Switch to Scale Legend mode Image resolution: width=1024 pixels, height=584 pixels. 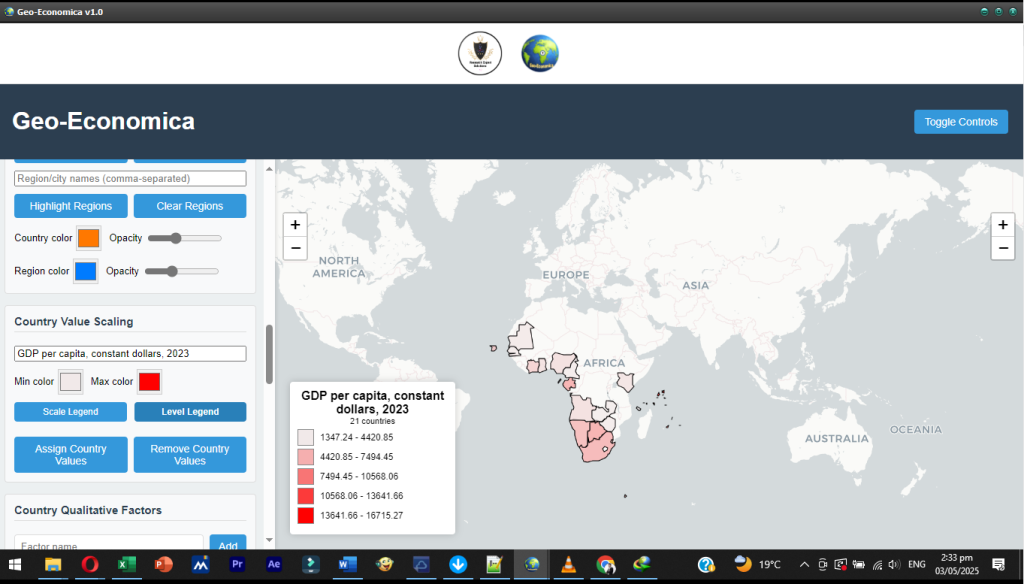click(70, 412)
